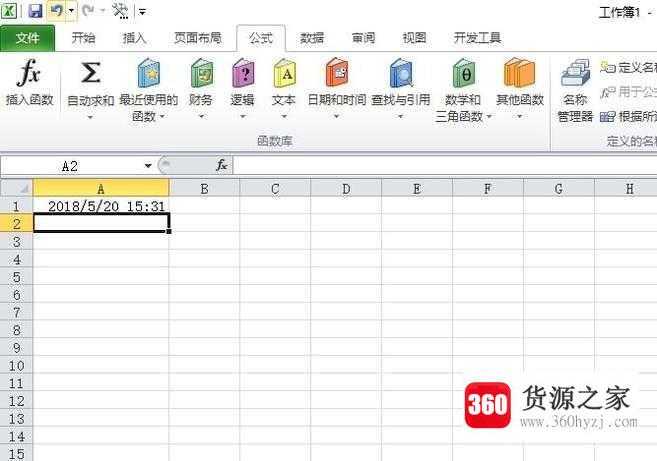657x461 pixels.
Task: Click the 插入函数 (Insert Function) fx icon
Action: pos(29,73)
